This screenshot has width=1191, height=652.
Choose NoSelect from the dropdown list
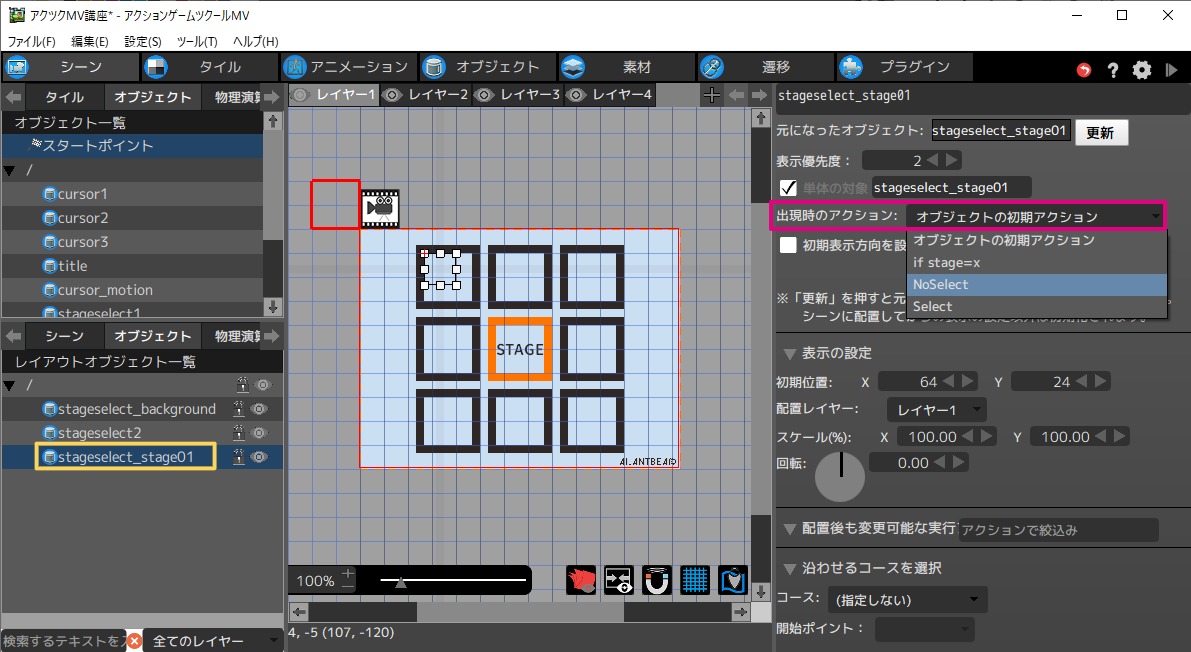point(940,285)
